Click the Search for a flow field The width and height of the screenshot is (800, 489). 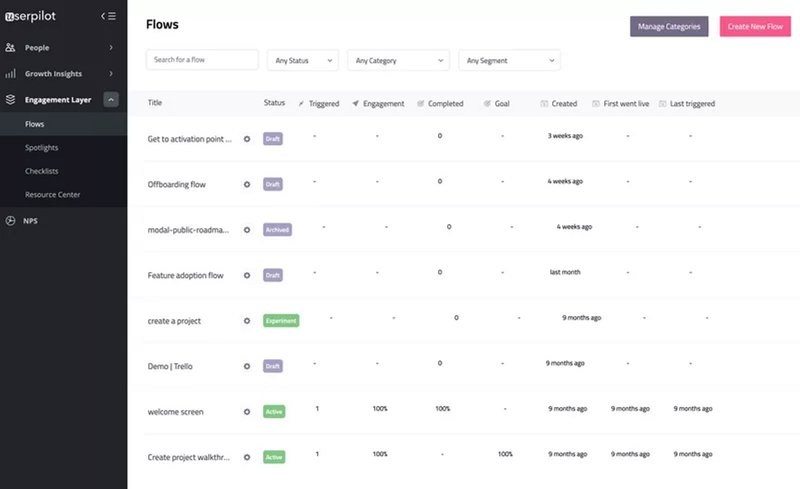point(202,60)
